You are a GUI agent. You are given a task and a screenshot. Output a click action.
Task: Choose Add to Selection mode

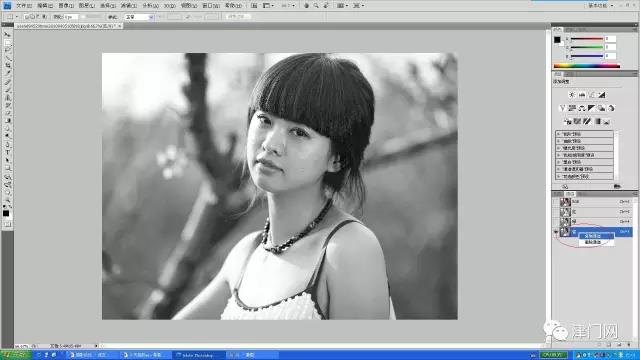(x=32, y=17)
